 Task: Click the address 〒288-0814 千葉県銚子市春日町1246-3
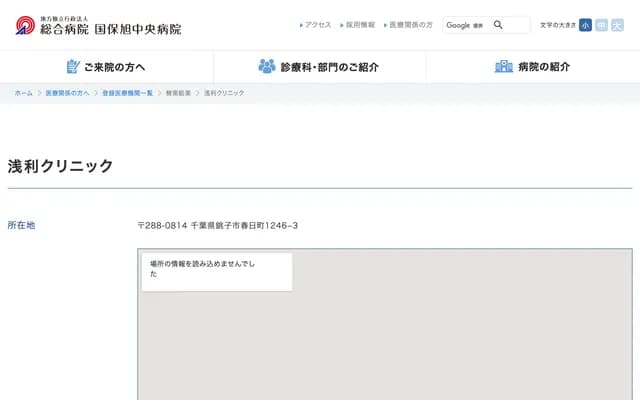pyautogui.click(x=218, y=225)
